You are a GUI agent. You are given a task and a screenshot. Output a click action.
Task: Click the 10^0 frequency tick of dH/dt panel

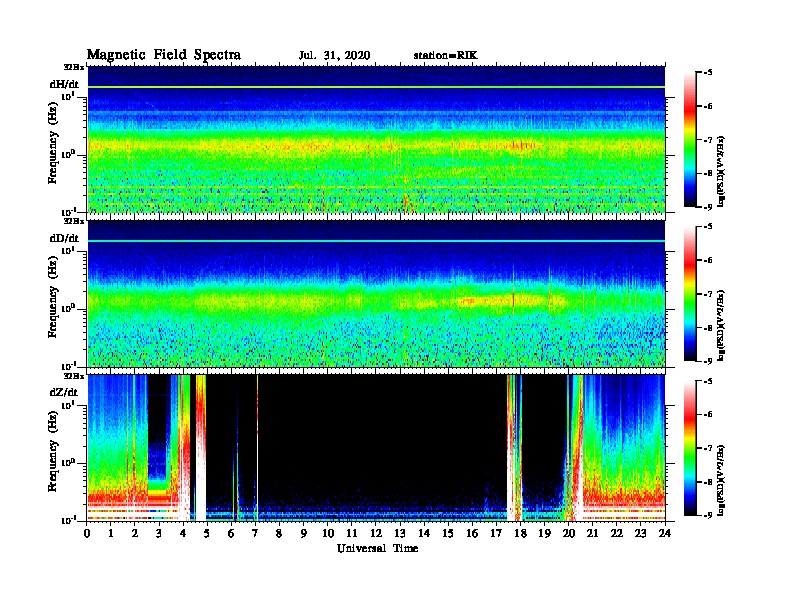[68, 154]
